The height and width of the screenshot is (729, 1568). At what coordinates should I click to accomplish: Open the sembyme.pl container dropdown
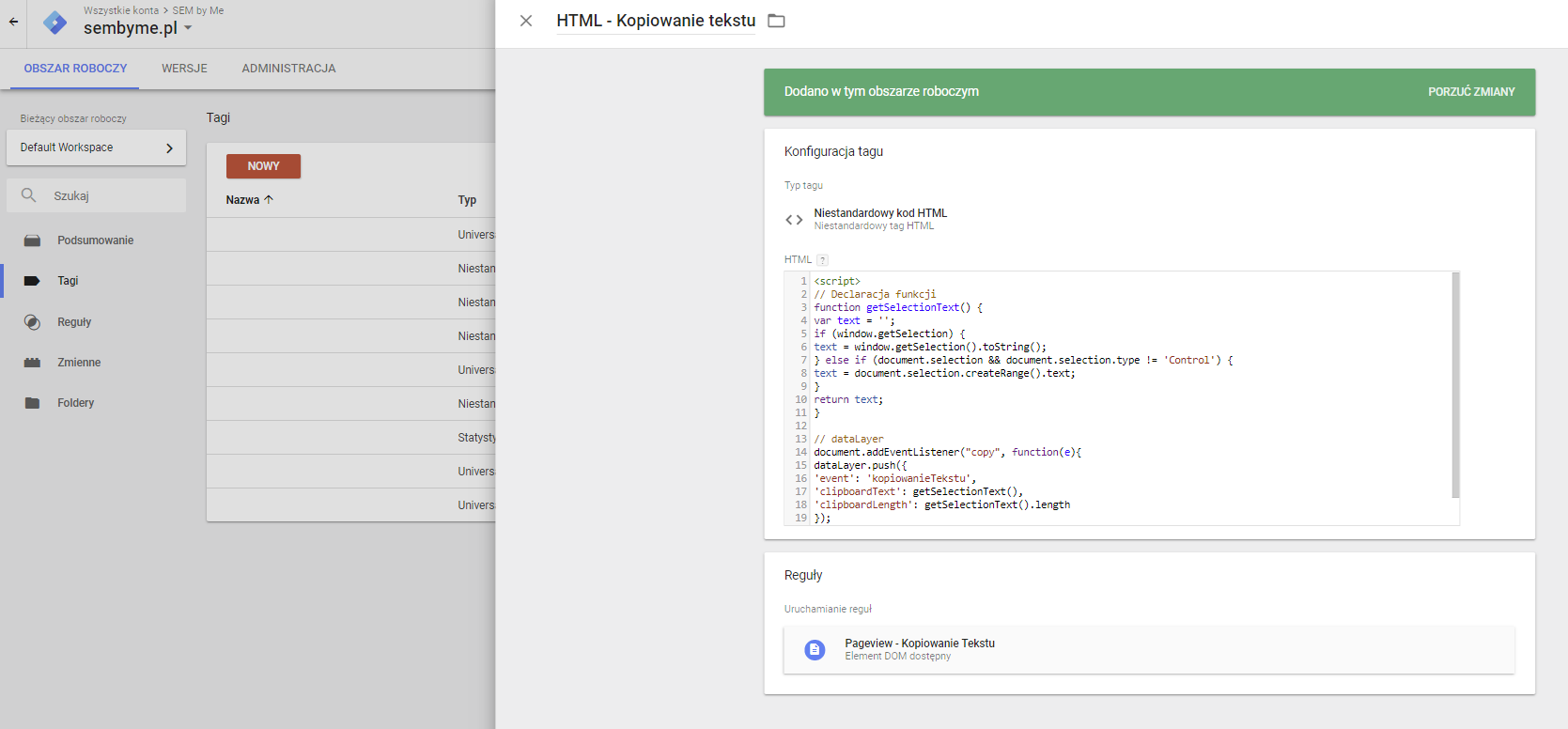137,28
